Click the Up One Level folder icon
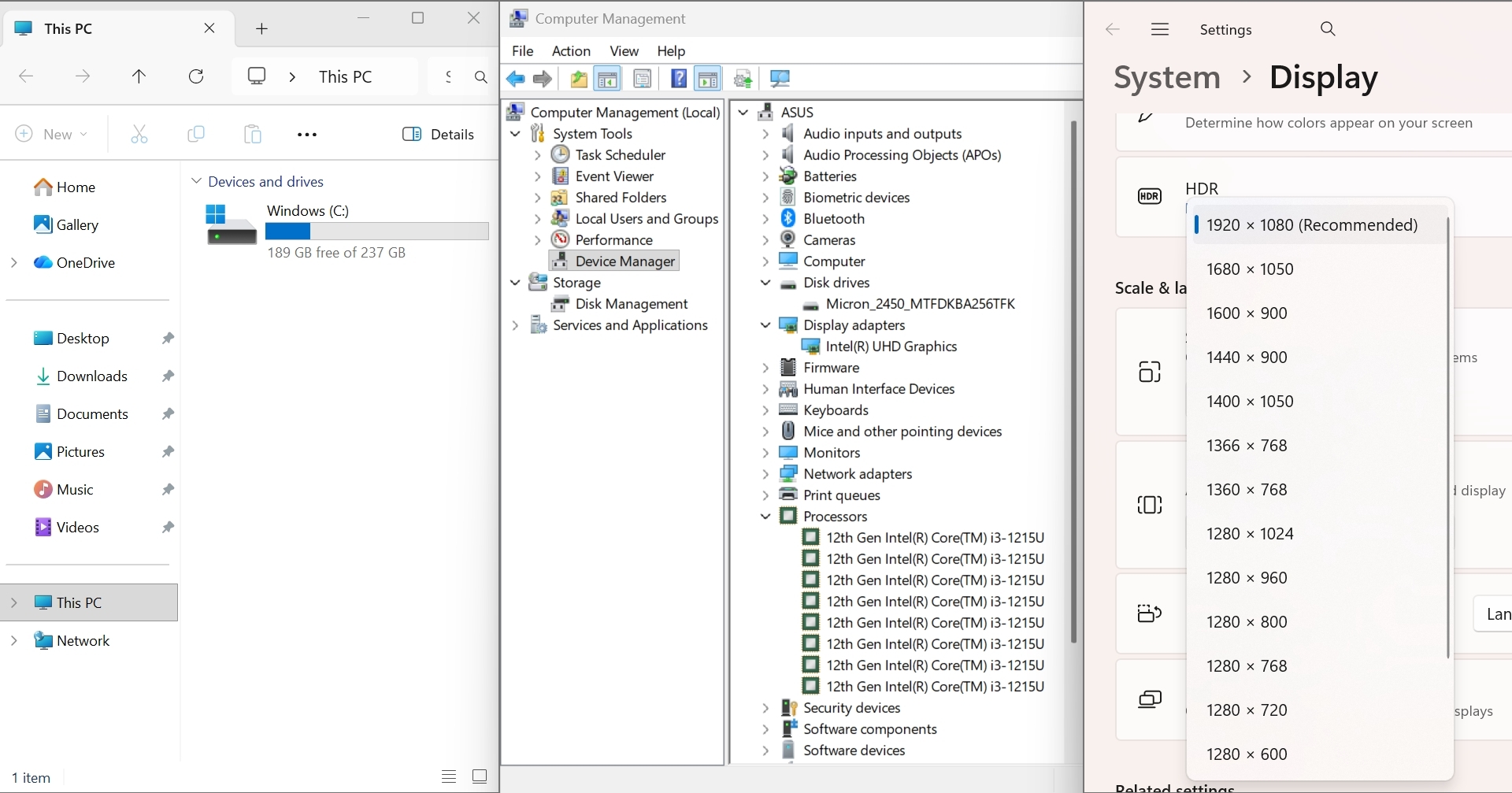The height and width of the screenshot is (793, 1512). click(x=579, y=79)
